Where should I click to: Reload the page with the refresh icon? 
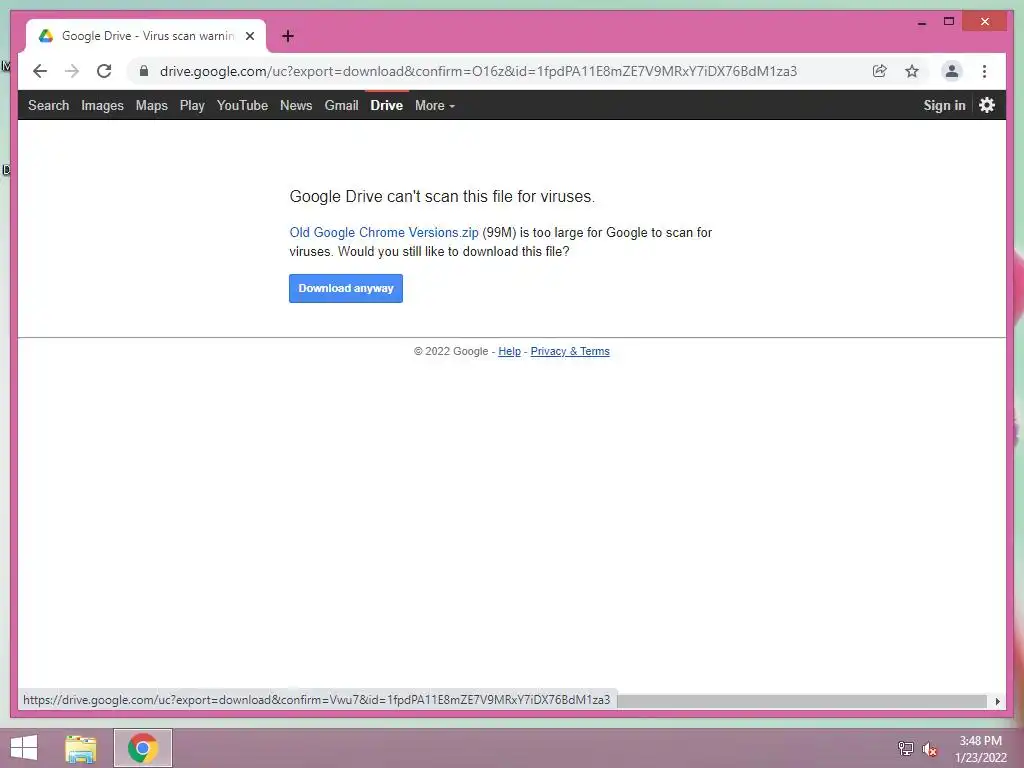(104, 71)
